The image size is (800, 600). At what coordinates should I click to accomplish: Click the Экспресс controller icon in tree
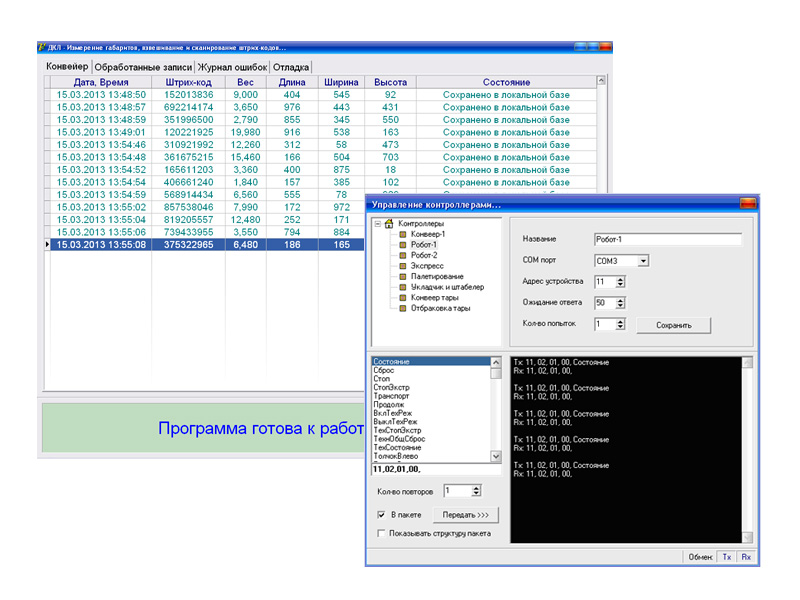404,266
